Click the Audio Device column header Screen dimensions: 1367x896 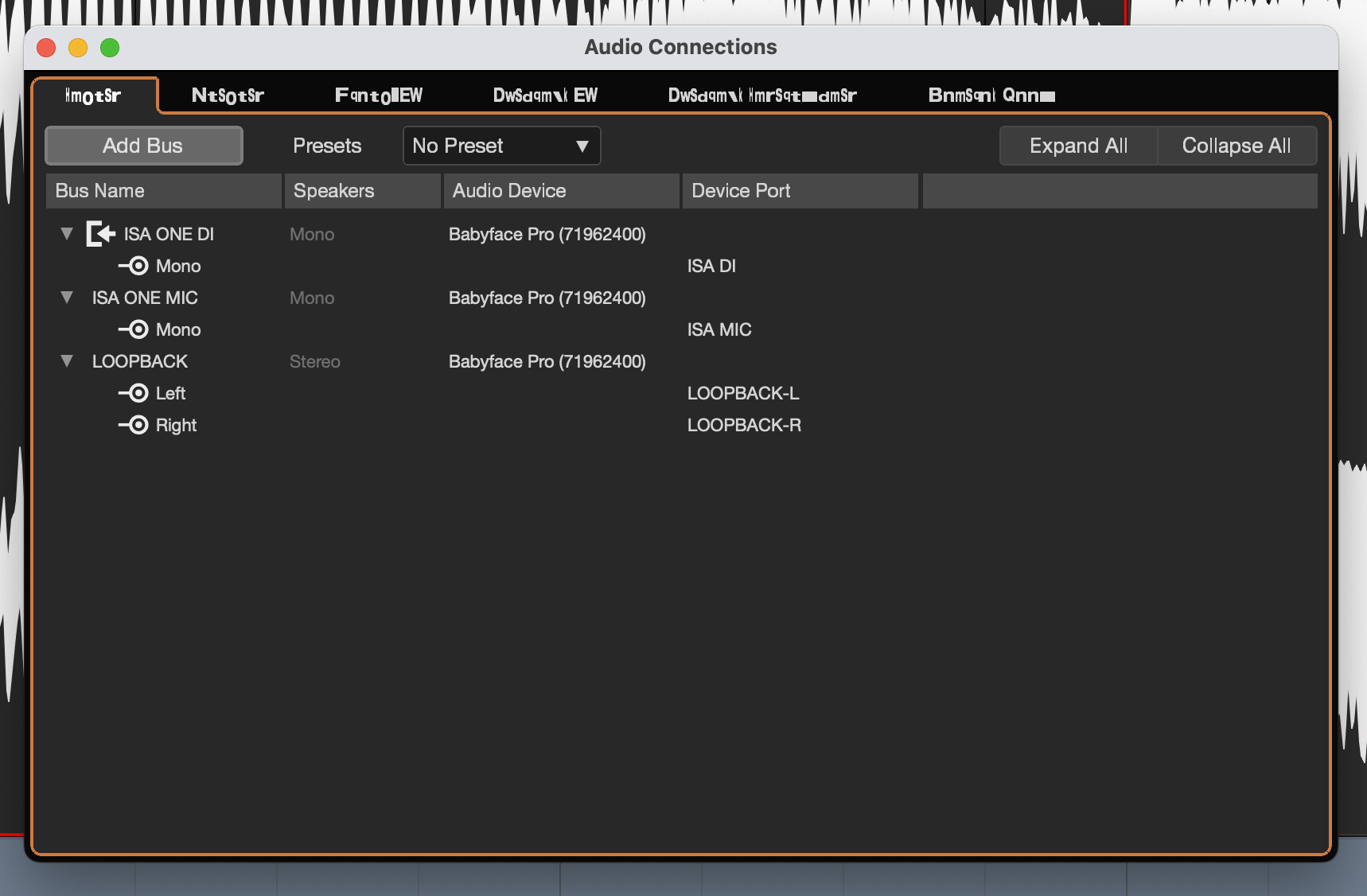(562, 191)
